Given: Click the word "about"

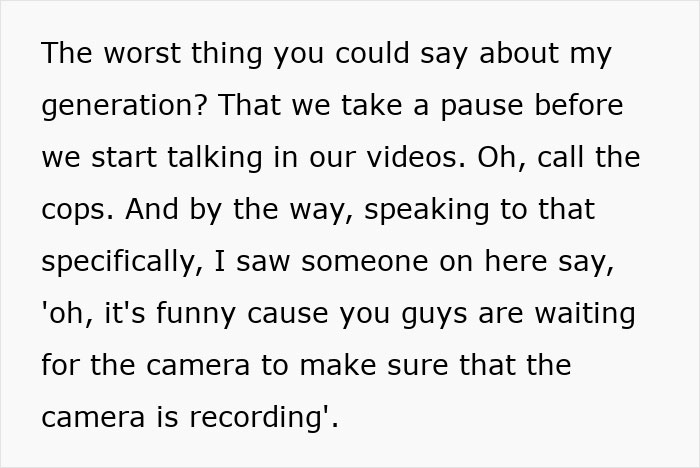Looking at the screenshot, I should tap(519, 53).
